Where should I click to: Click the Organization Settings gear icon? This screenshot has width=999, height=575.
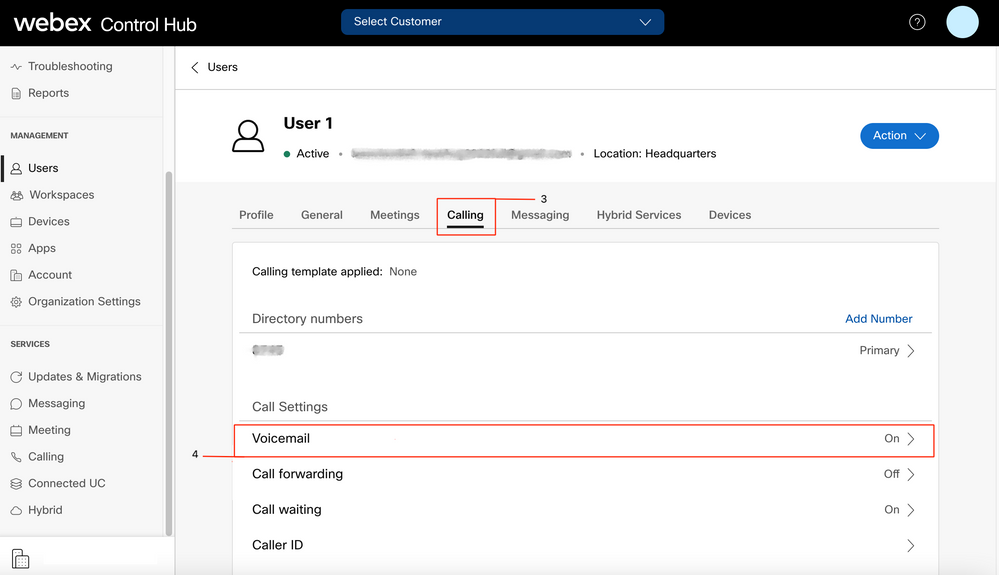coord(16,302)
